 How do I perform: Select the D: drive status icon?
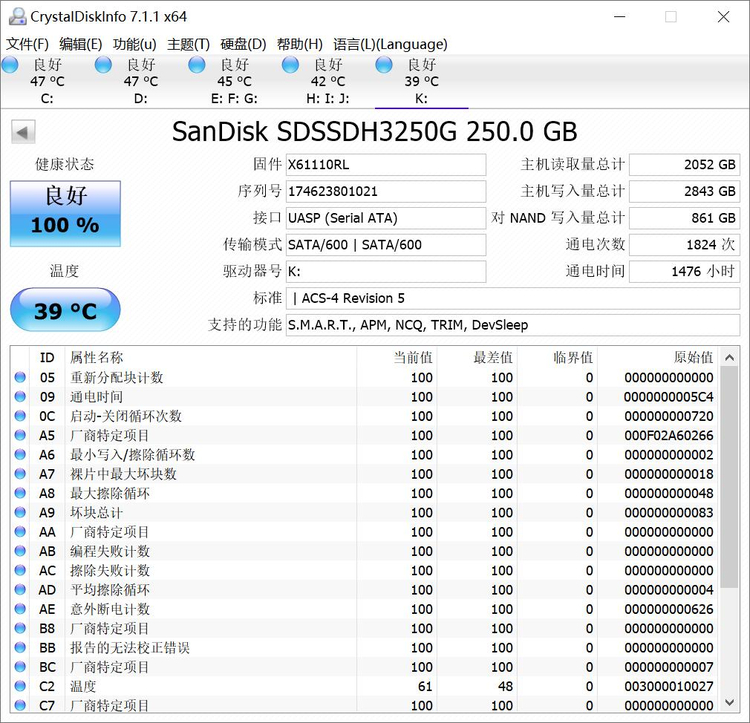(x=104, y=65)
